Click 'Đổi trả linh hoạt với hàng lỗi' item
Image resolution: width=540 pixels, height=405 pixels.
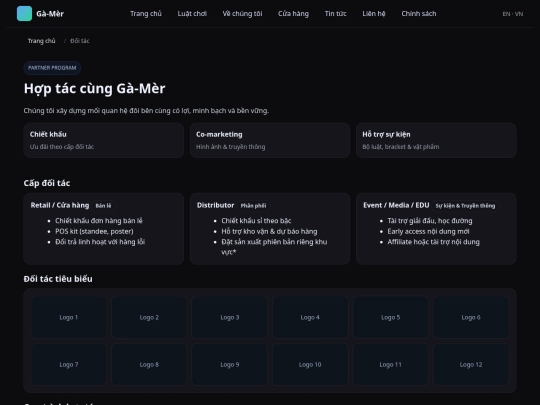tap(100, 242)
